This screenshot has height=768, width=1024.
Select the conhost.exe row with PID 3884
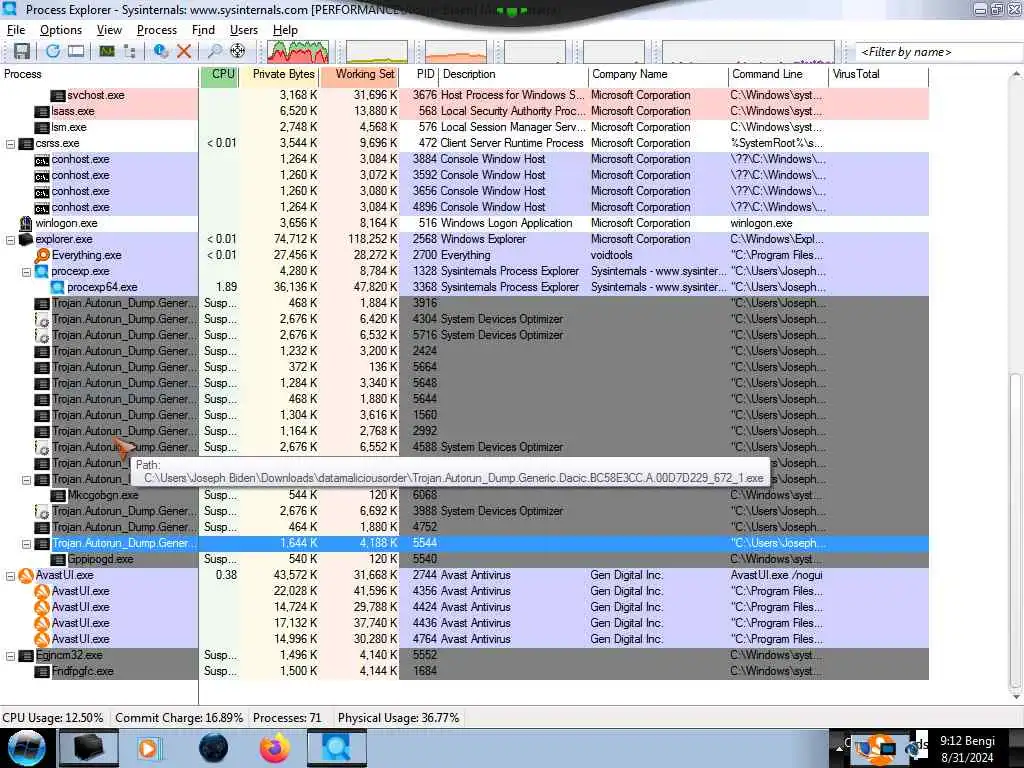[x=464, y=159]
